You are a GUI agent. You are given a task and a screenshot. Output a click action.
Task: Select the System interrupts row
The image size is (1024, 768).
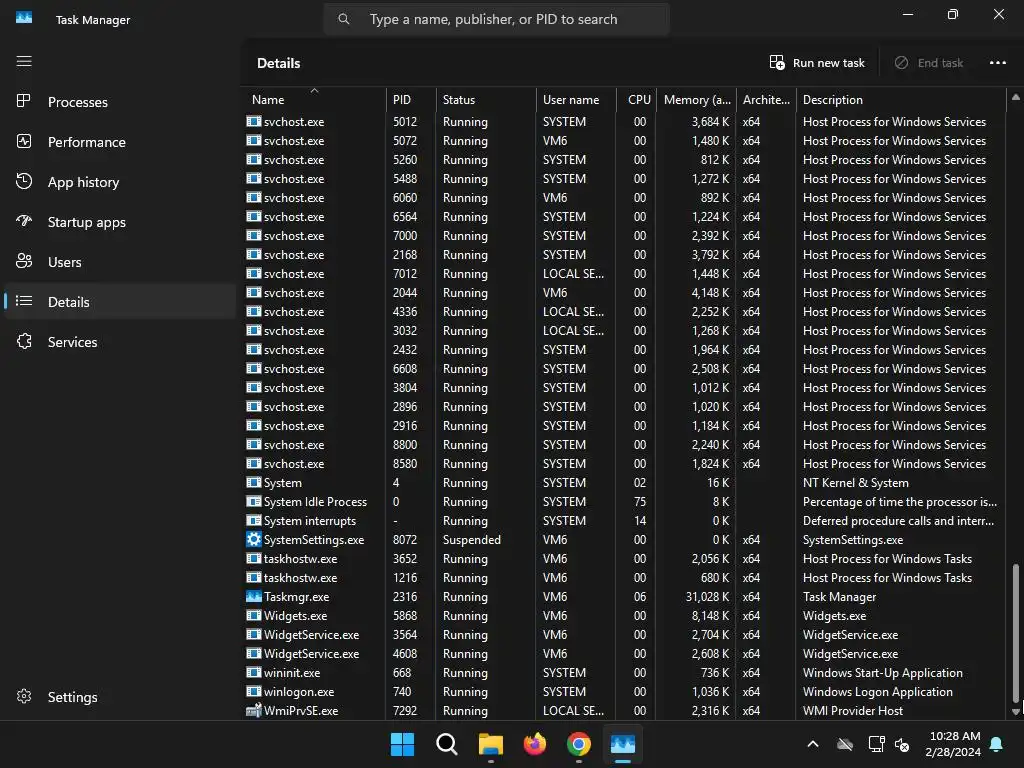(x=625, y=520)
